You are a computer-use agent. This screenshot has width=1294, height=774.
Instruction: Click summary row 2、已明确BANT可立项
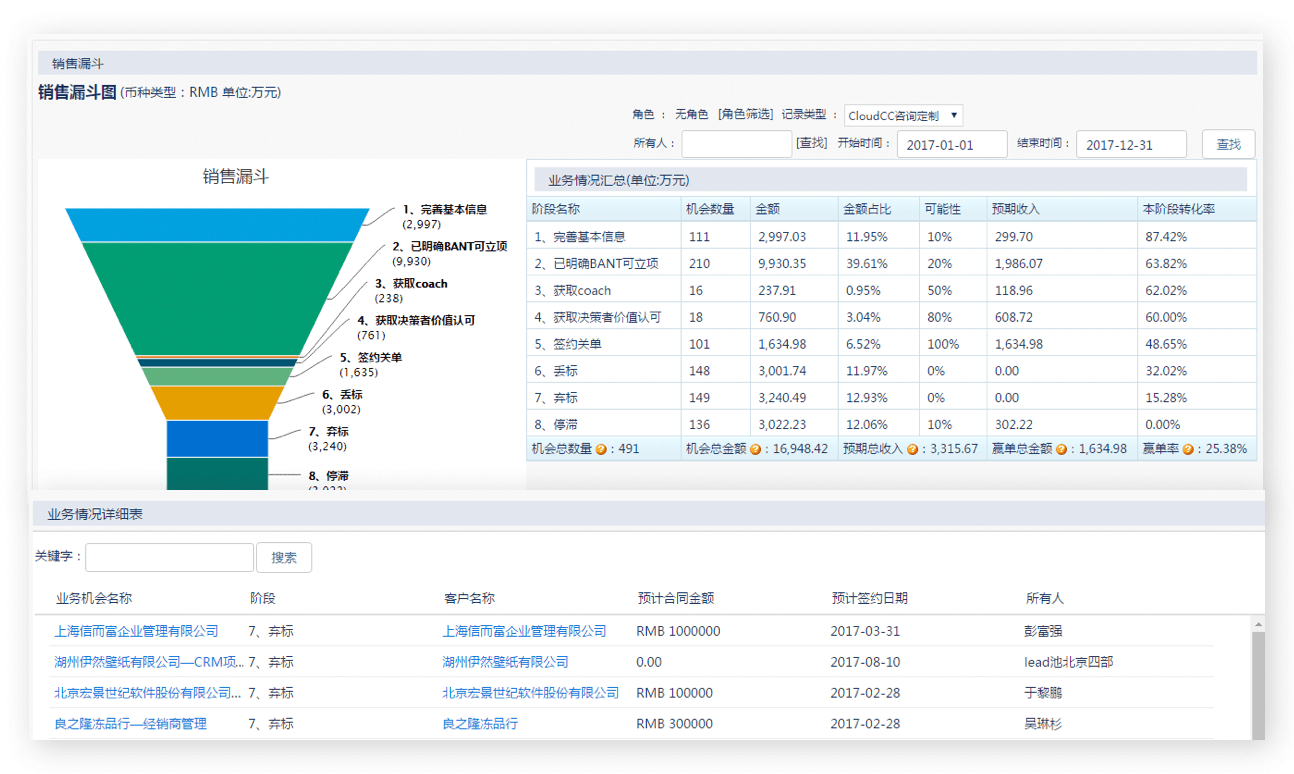point(891,263)
